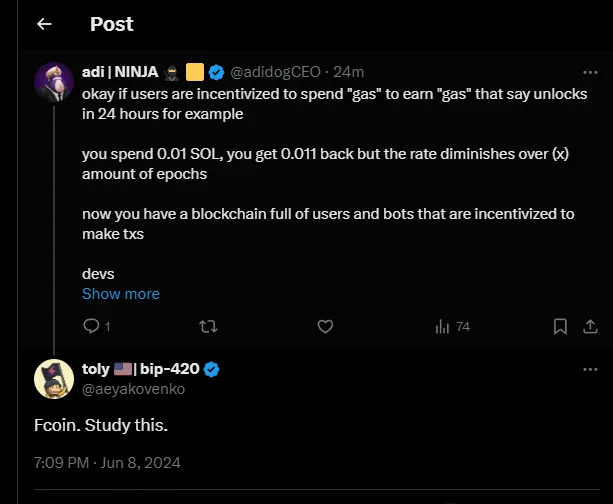Image resolution: width=613 pixels, height=504 pixels.
Task: Open adi's profile picture
Action: tap(53, 80)
